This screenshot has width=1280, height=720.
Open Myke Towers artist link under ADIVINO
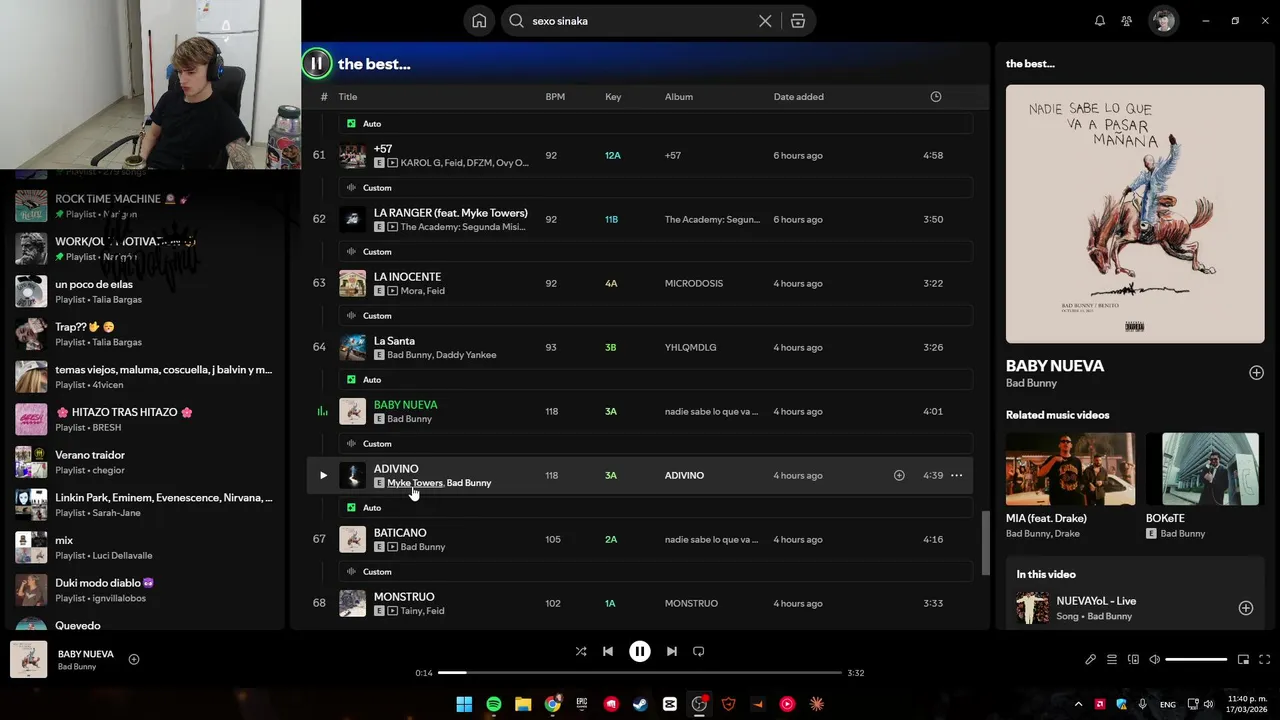click(415, 483)
